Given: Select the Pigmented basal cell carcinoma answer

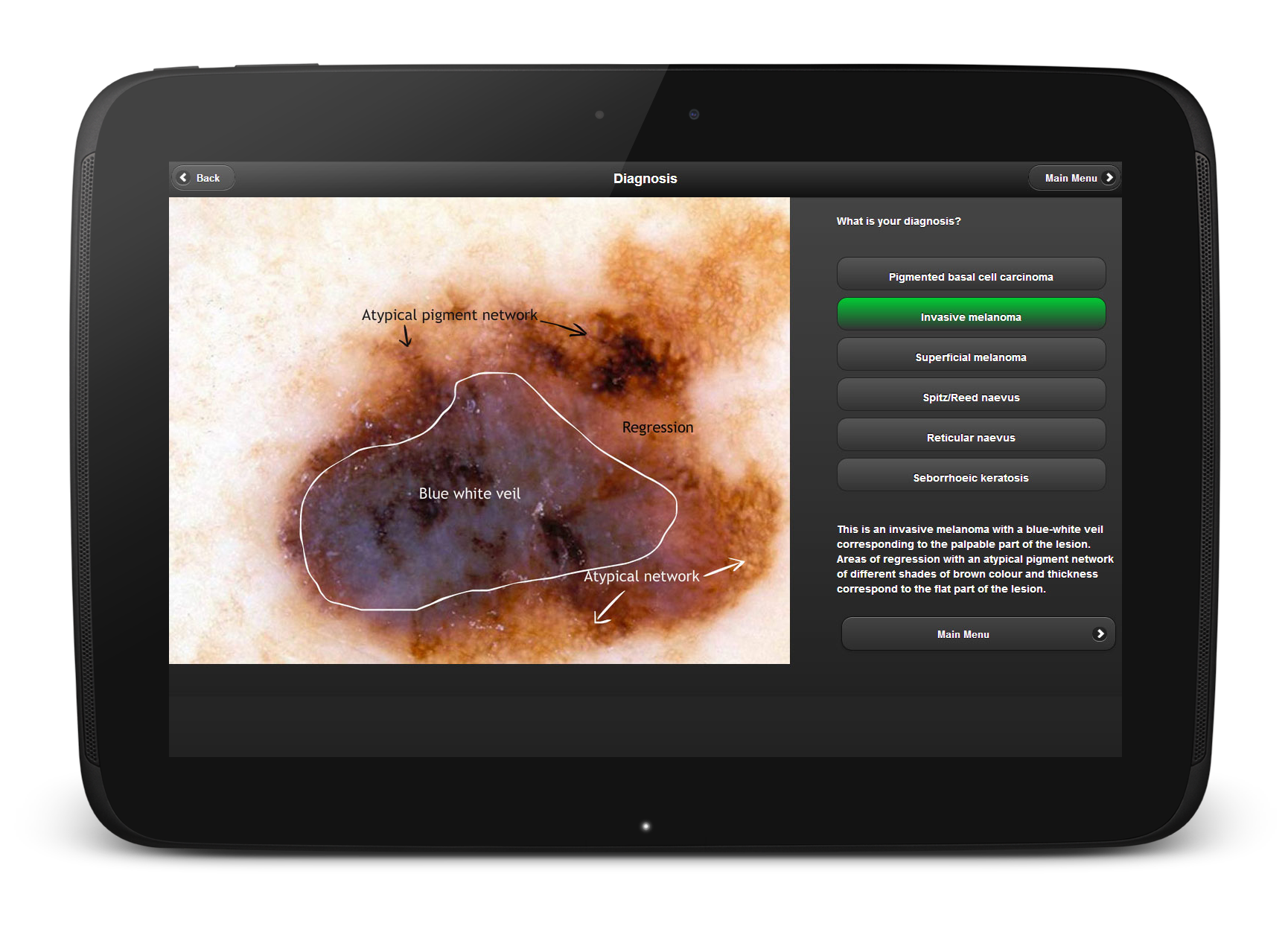Looking at the screenshot, I should pyautogui.click(x=970, y=276).
